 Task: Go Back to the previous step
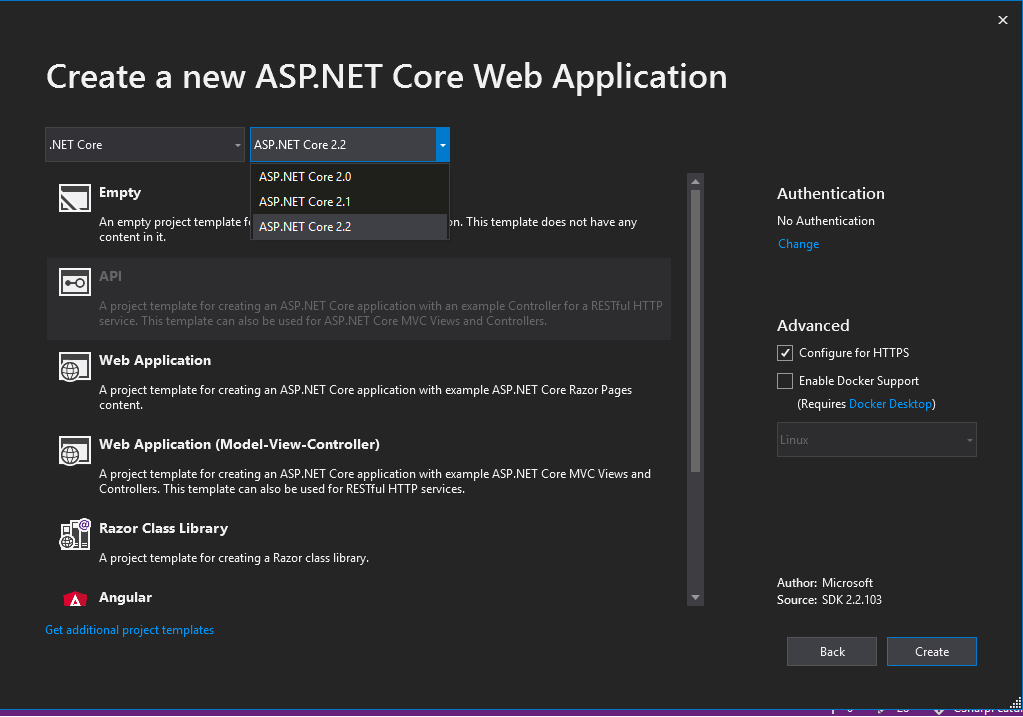tap(832, 652)
